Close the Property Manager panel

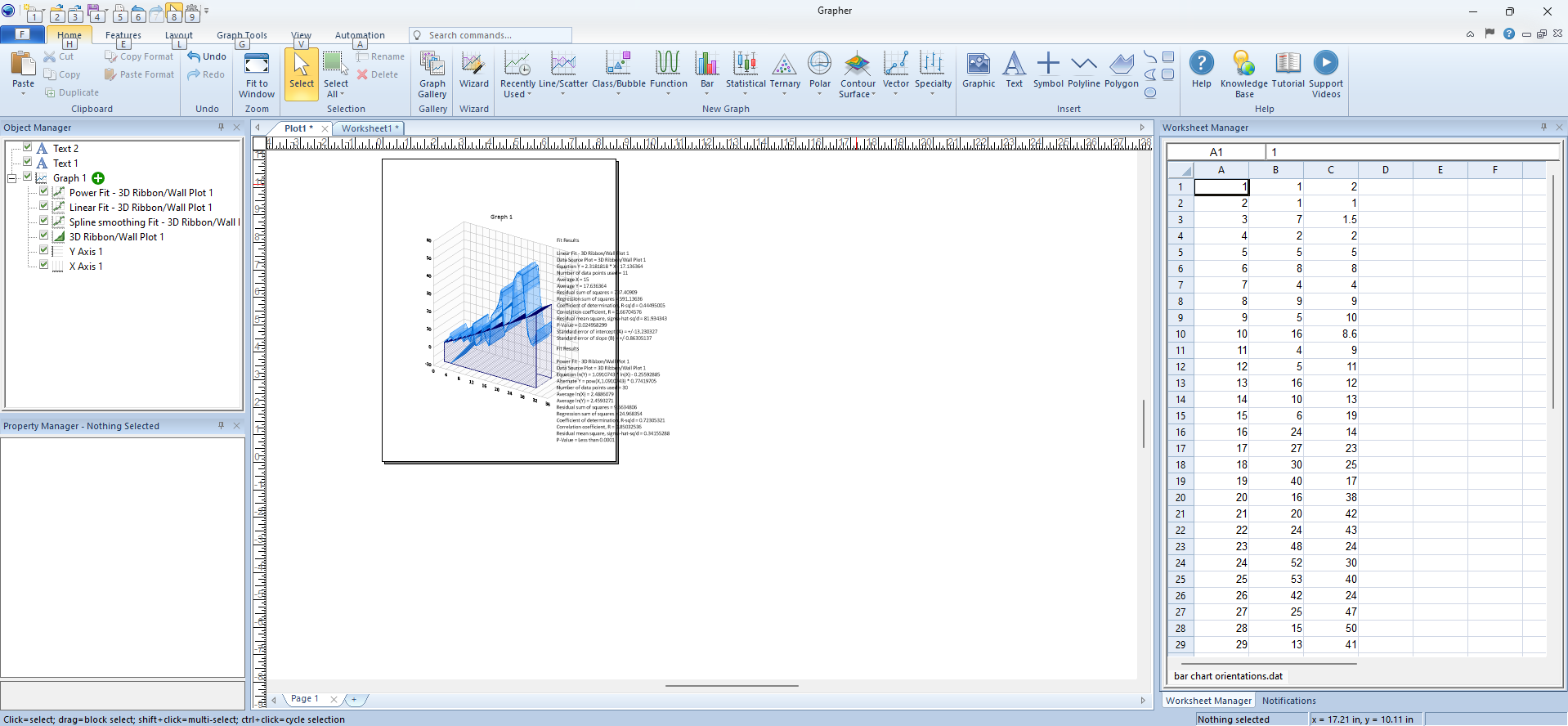coord(237,426)
